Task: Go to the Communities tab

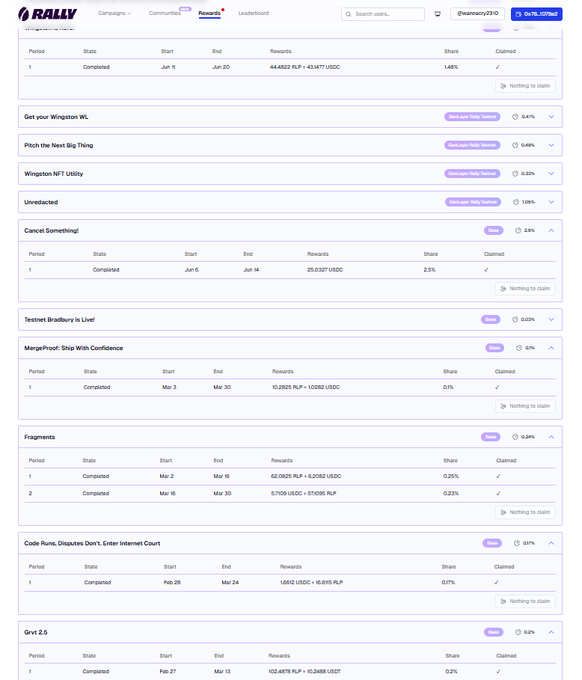Action: pos(165,13)
